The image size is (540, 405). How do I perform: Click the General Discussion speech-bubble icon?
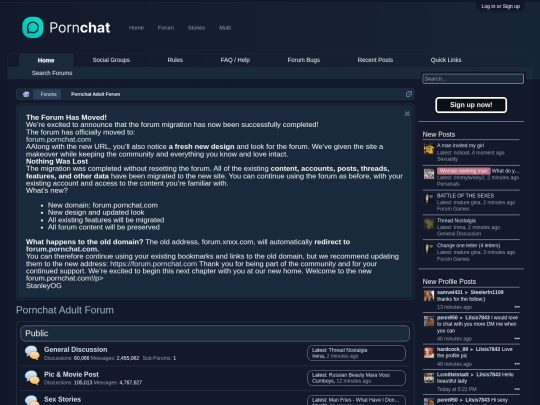[32, 353]
